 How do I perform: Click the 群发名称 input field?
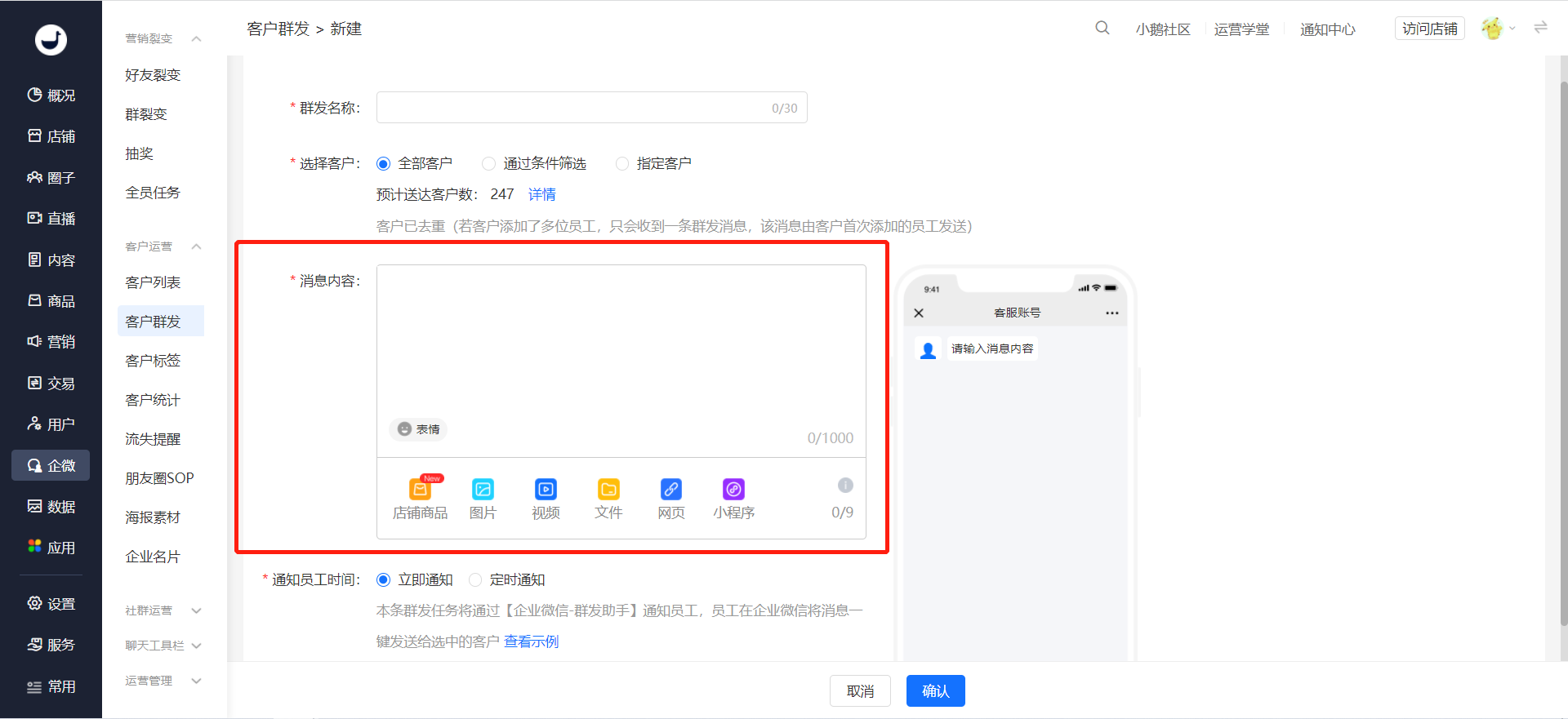(x=591, y=108)
